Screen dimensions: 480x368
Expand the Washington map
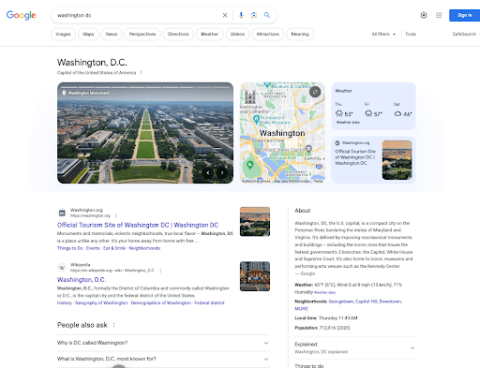point(315,92)
